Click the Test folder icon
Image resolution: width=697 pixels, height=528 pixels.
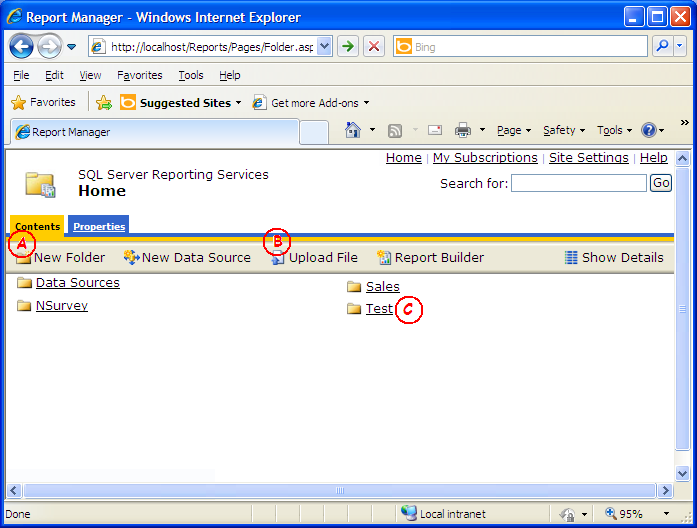point(354,308)
